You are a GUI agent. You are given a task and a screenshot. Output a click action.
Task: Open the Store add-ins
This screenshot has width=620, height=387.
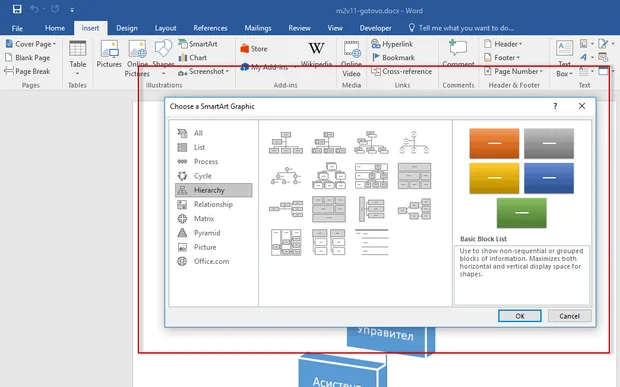[x=254, y=49]
